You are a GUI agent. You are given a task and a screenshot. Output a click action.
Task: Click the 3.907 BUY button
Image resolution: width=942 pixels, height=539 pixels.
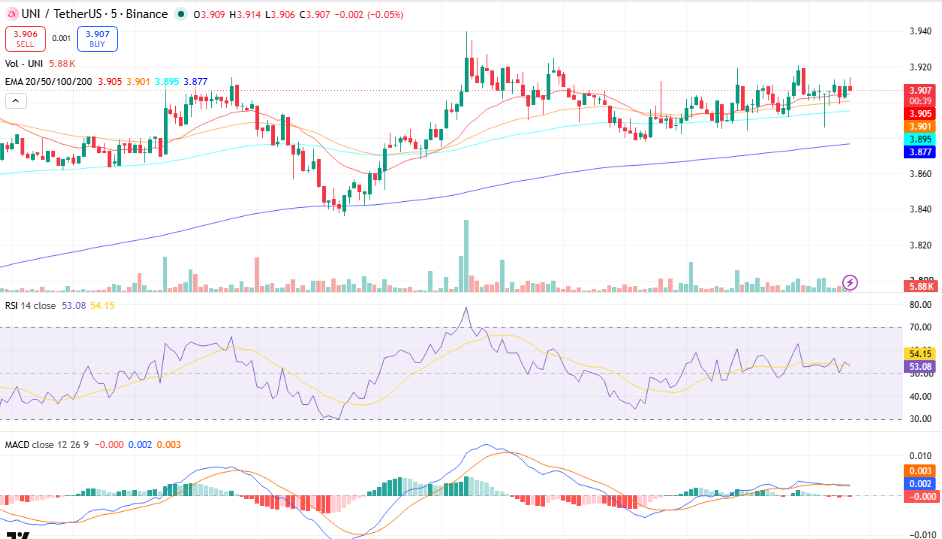pos(97,39)
